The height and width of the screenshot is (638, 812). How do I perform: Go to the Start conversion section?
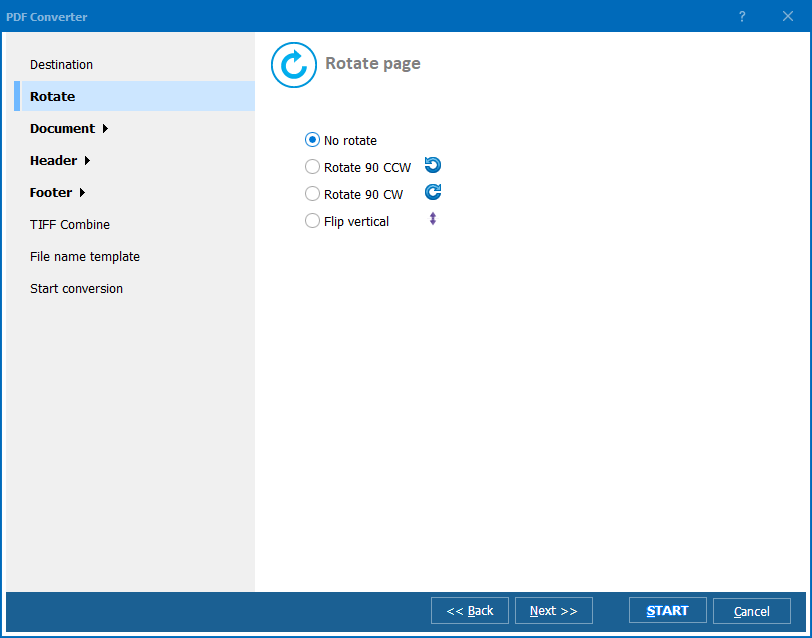[76, 288]
